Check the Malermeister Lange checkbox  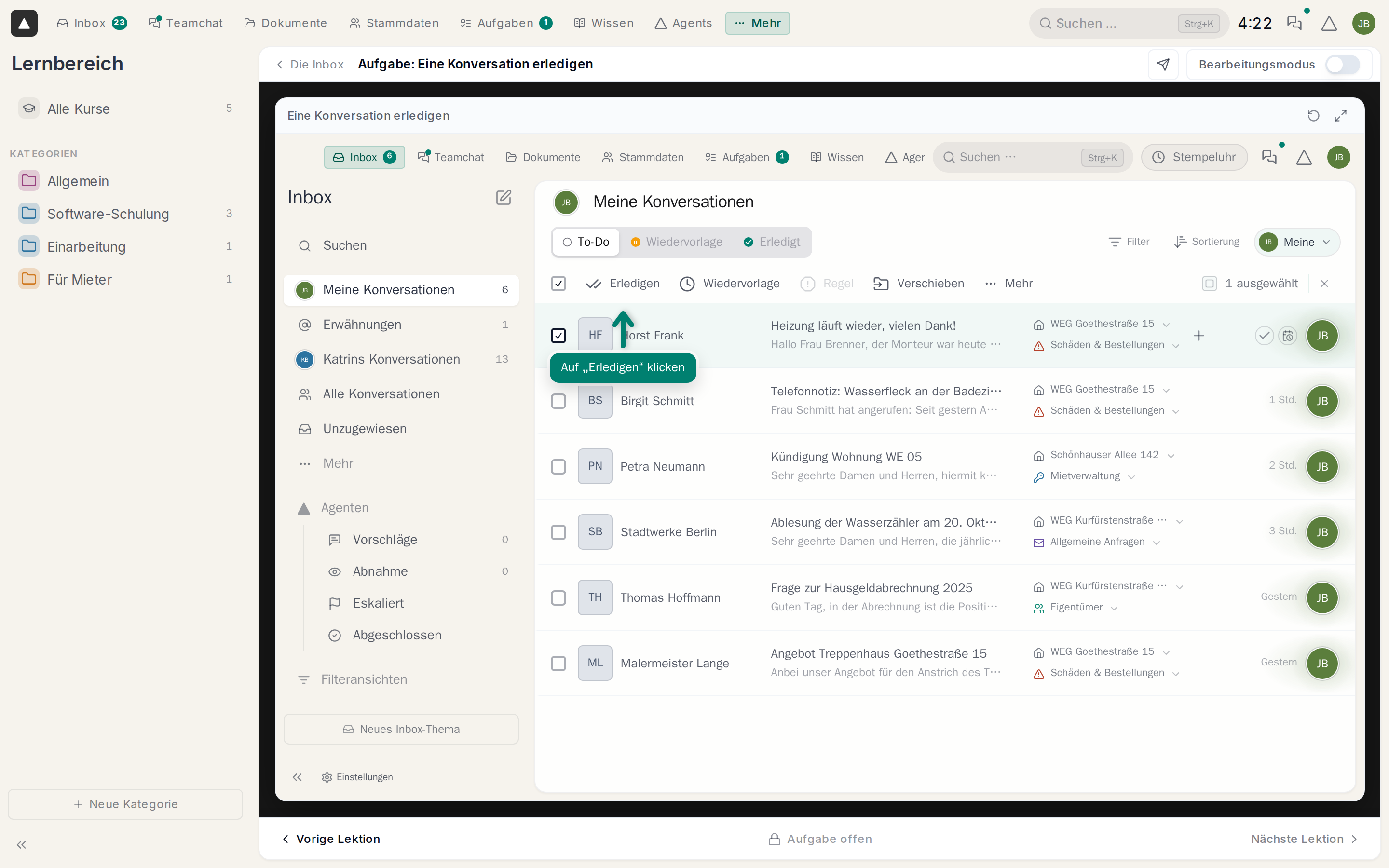pos(558,663)
